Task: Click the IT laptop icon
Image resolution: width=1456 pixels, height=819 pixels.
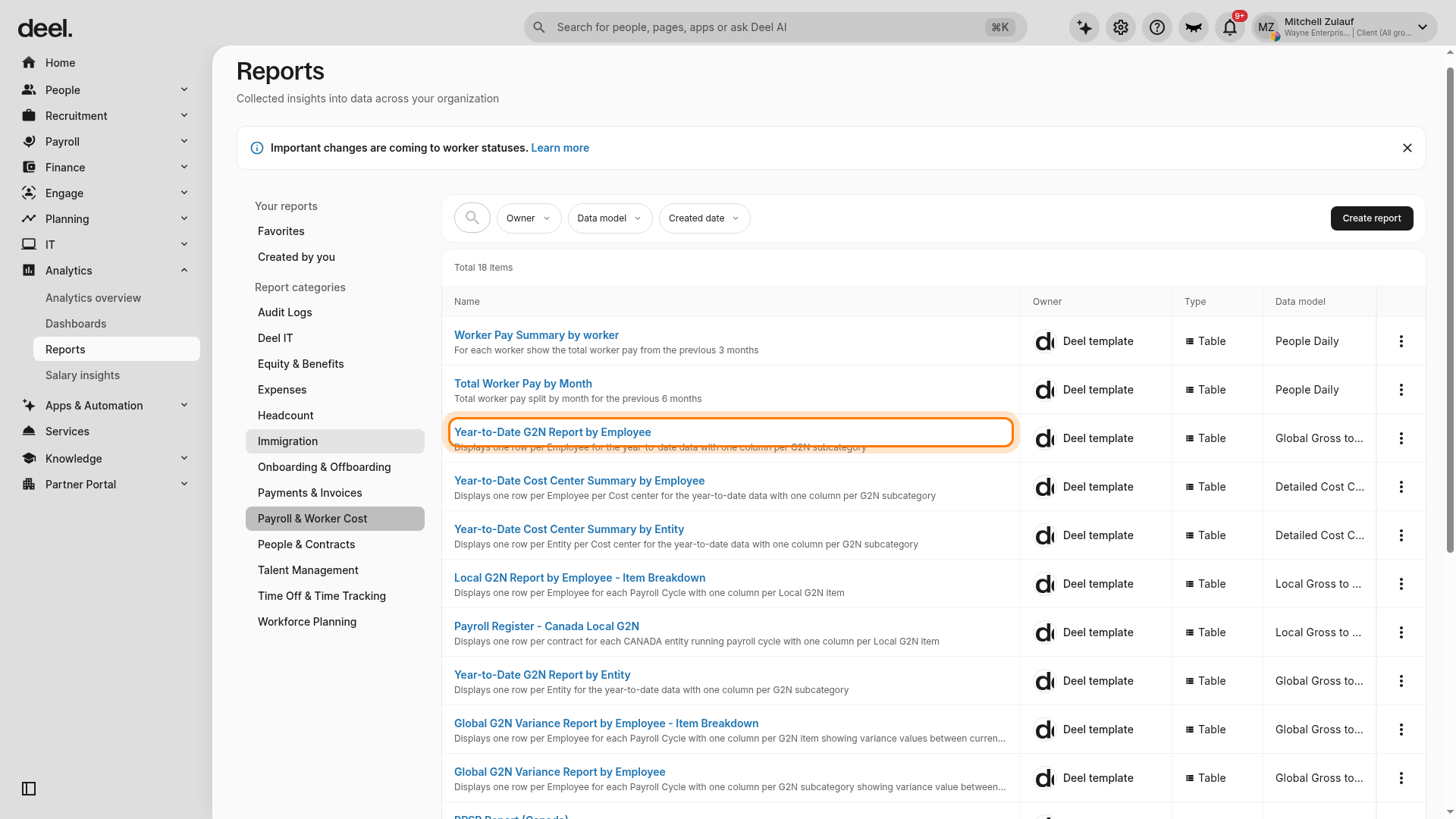Action: 29,245
